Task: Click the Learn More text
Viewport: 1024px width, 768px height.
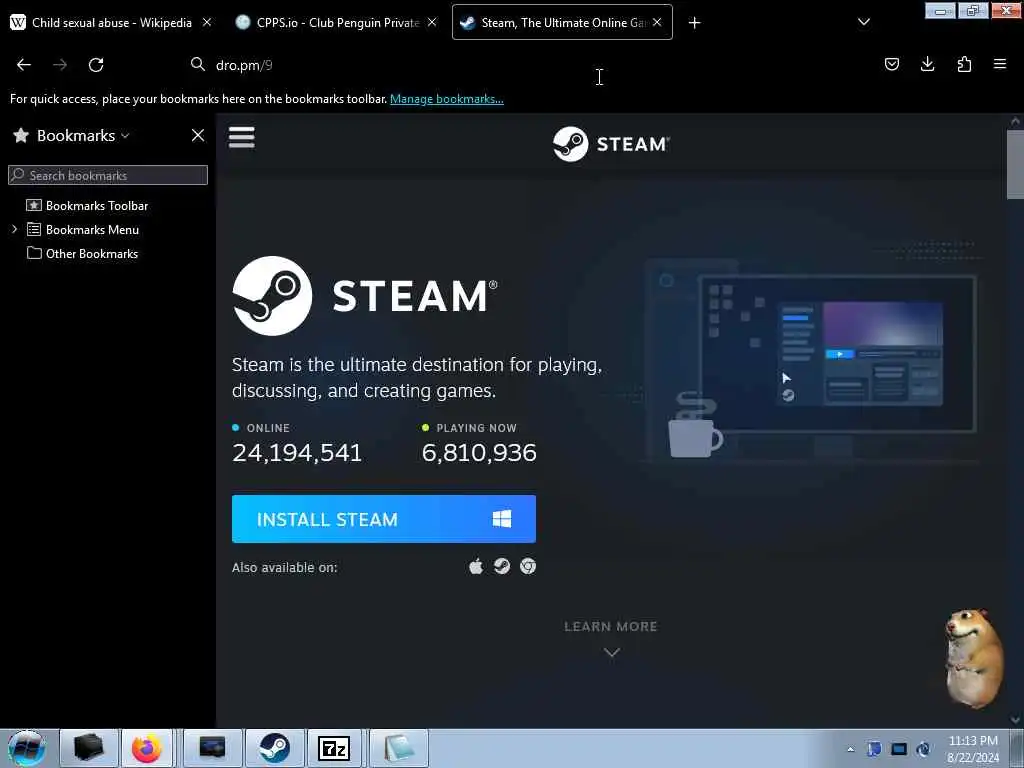Action: 611,626
